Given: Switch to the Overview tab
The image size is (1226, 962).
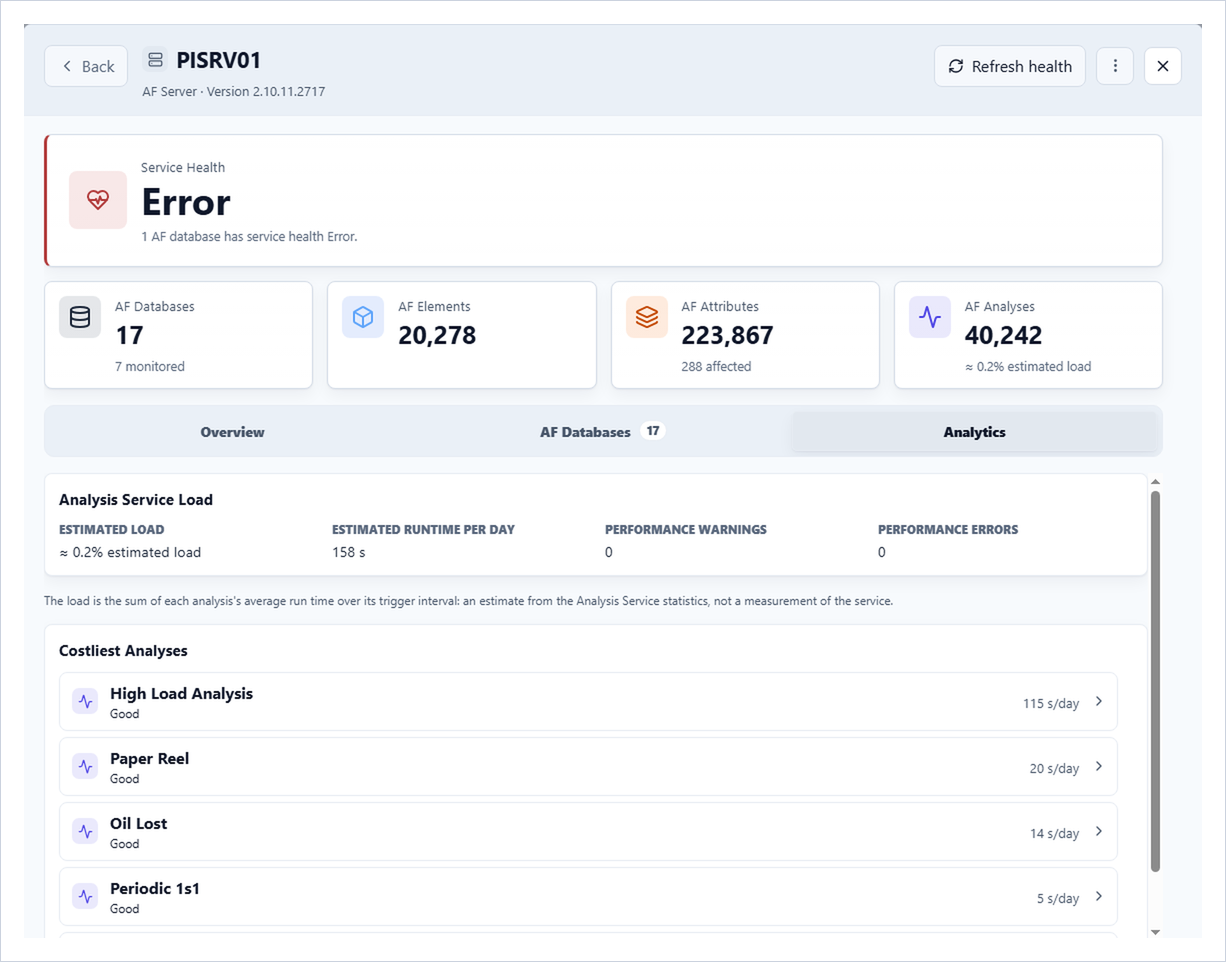Looking at the screenshot, I should pos(232,432).
